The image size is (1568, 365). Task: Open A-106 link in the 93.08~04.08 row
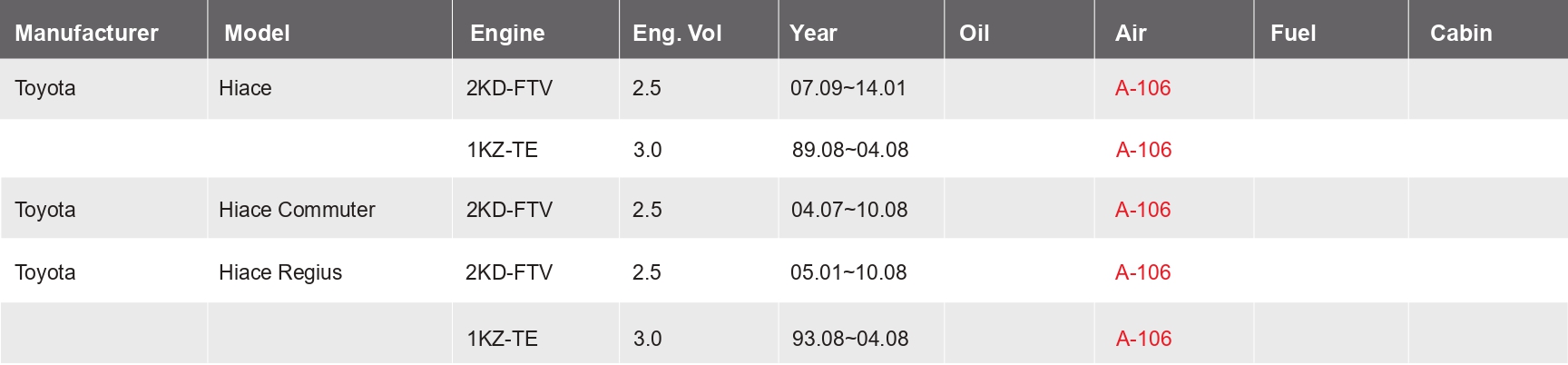1143,339
